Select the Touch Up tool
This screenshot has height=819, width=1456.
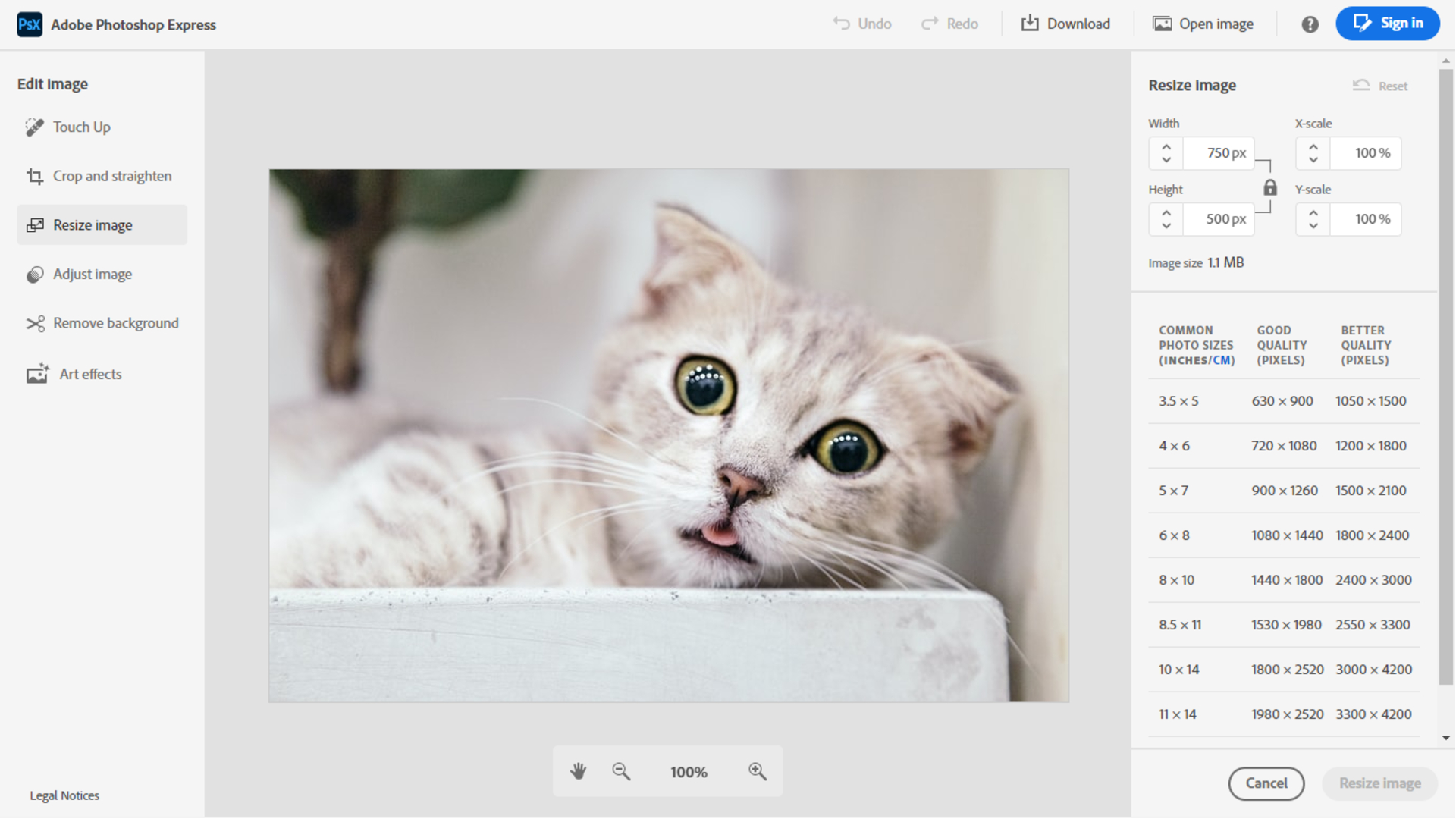[x=81, y=127]
